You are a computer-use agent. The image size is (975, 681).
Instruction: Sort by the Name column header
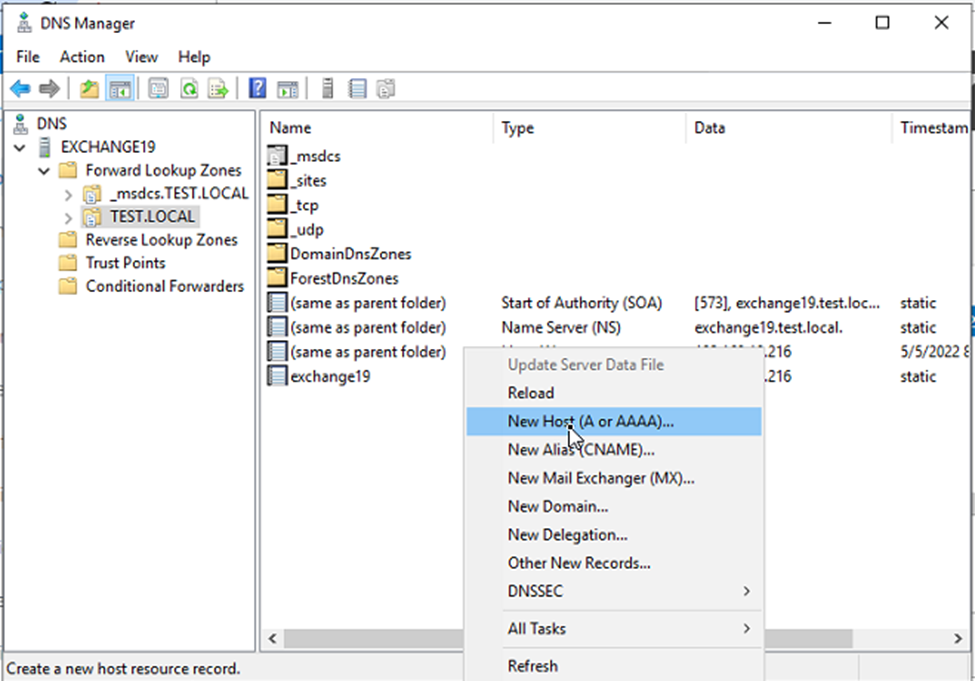tap(377, 128)
